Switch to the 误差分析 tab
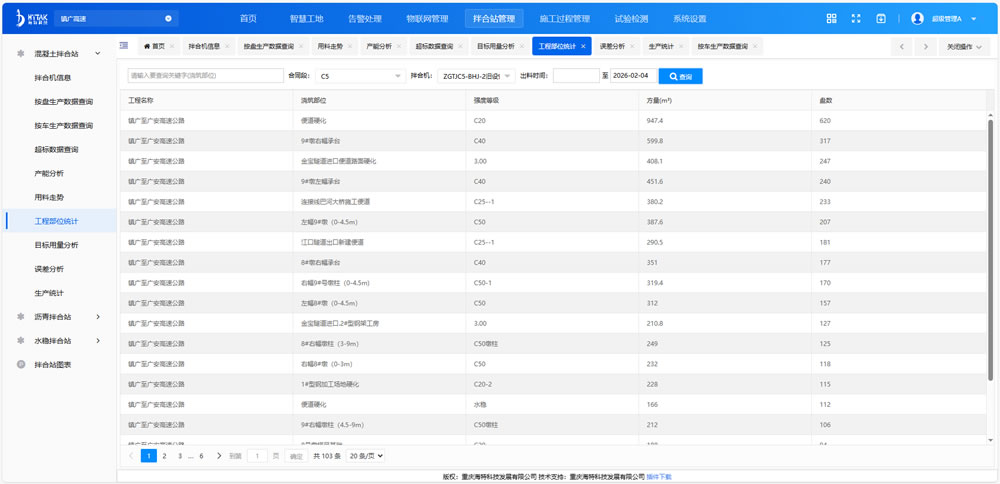Screen dimensions: 1000x484 click(611, 46)
